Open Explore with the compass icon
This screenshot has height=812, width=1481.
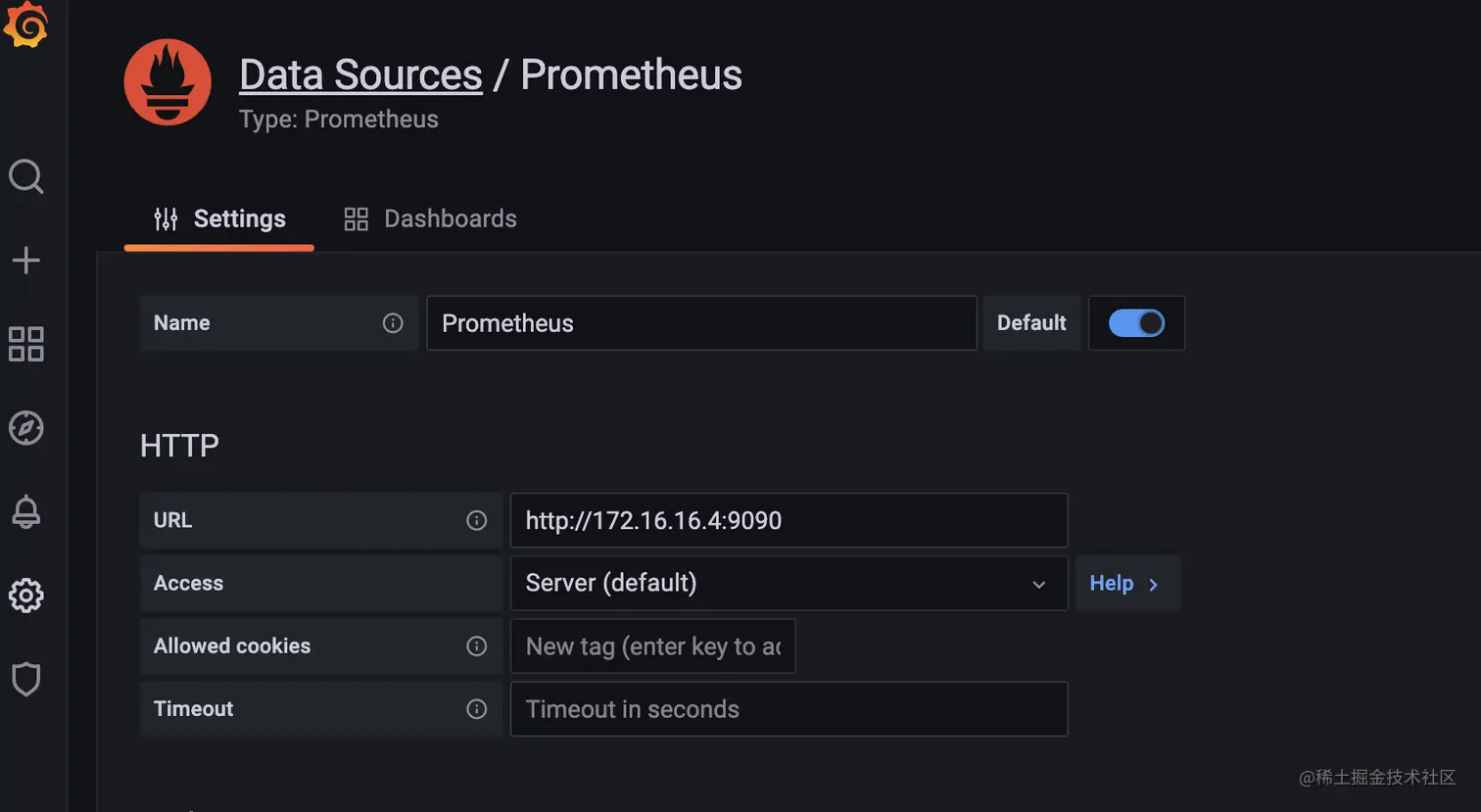coord(24,428)
